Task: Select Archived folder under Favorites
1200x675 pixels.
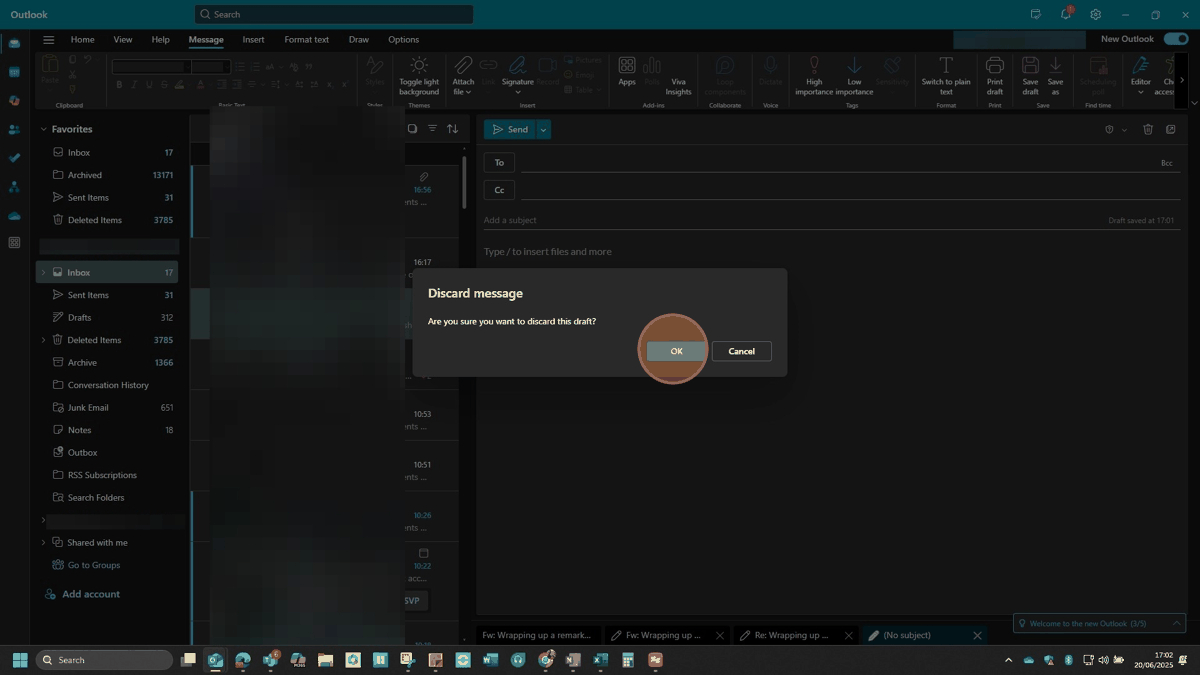Action: coord(108,175)
